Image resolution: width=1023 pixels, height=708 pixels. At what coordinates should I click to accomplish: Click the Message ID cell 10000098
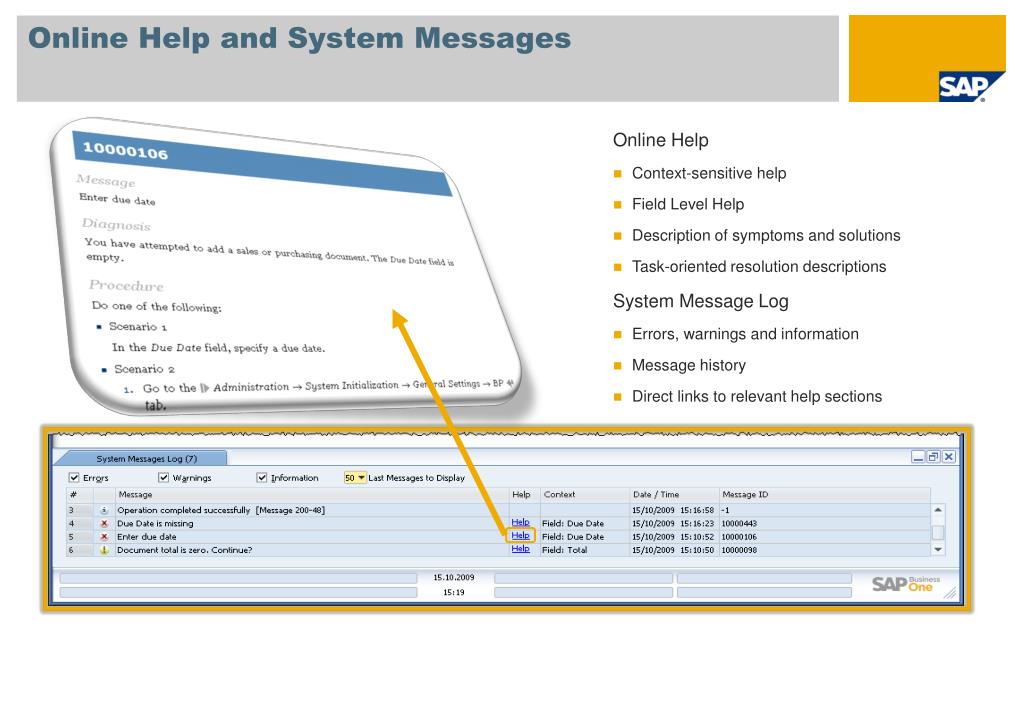pyautogui.click(x=739, y=550)
